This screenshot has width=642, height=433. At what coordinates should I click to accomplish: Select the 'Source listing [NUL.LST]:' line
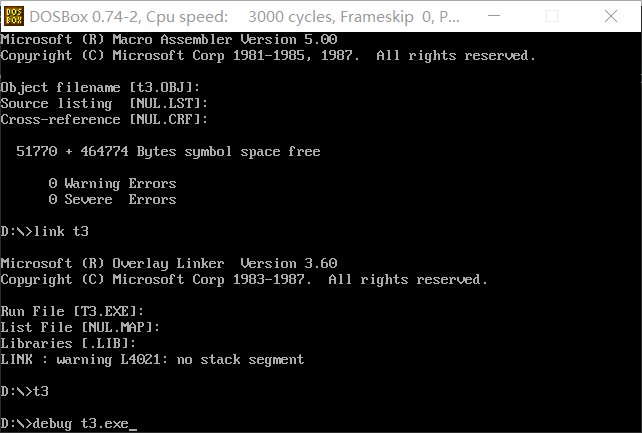point(104,104)
